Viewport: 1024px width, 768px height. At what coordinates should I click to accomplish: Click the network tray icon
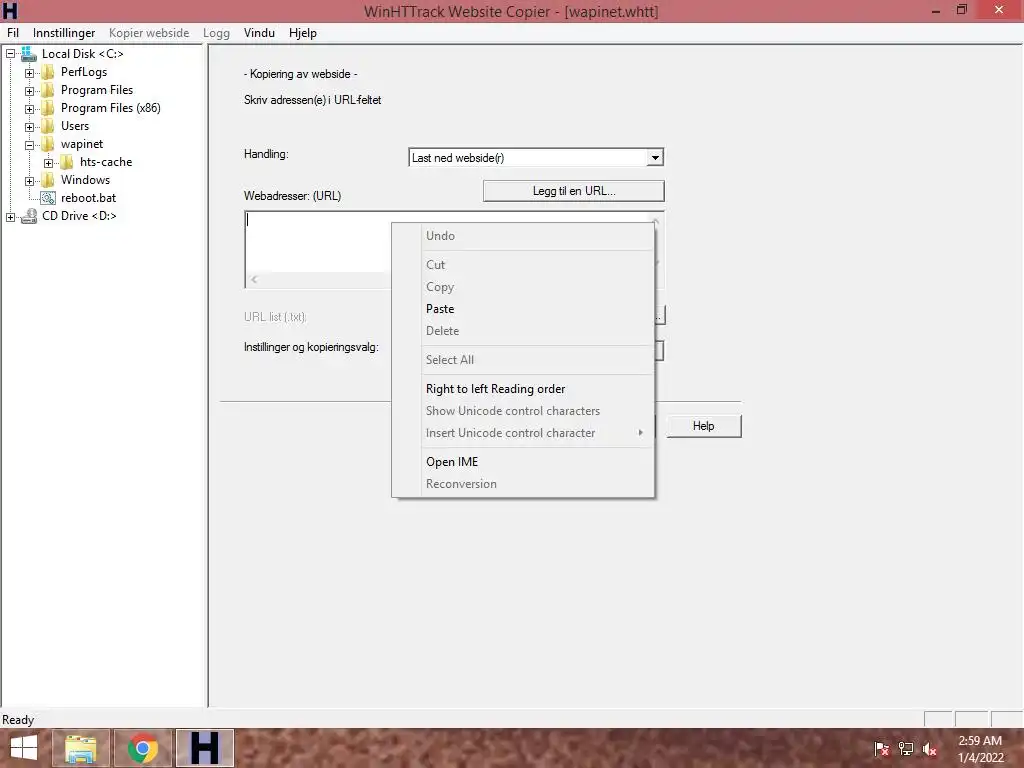906,749
